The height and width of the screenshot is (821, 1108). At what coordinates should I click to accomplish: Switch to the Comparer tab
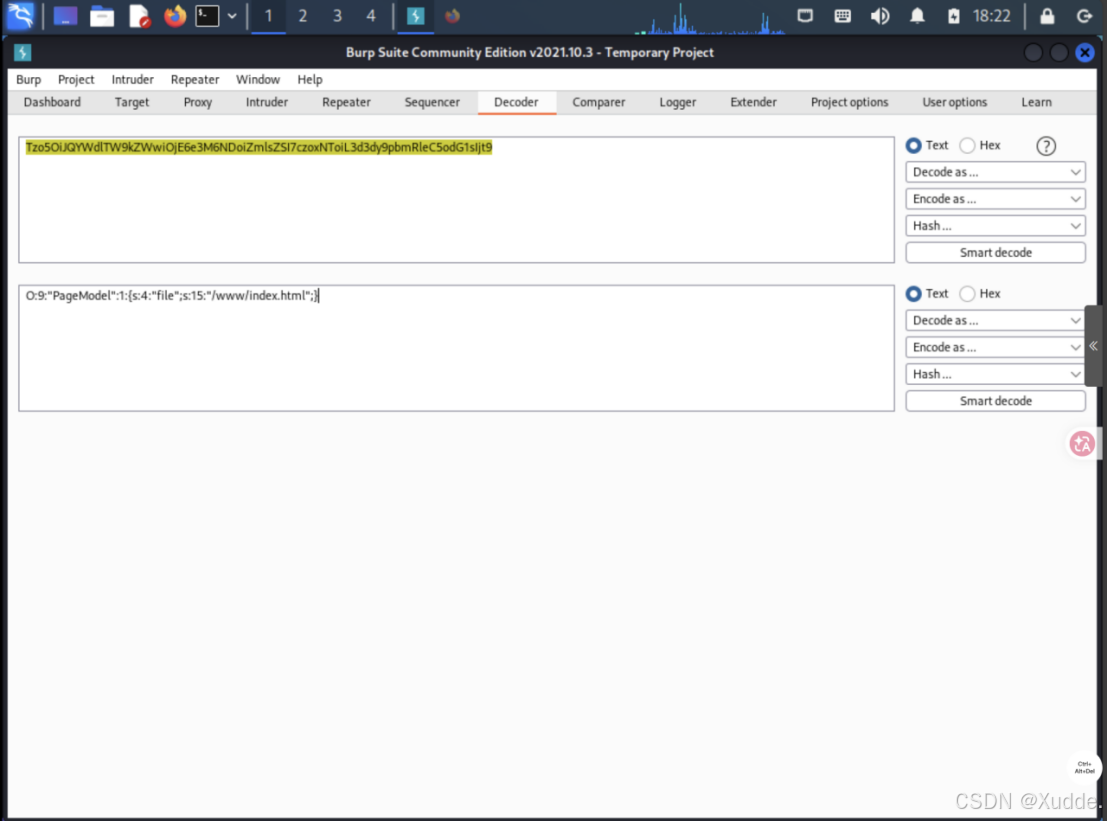click(599, 102)
